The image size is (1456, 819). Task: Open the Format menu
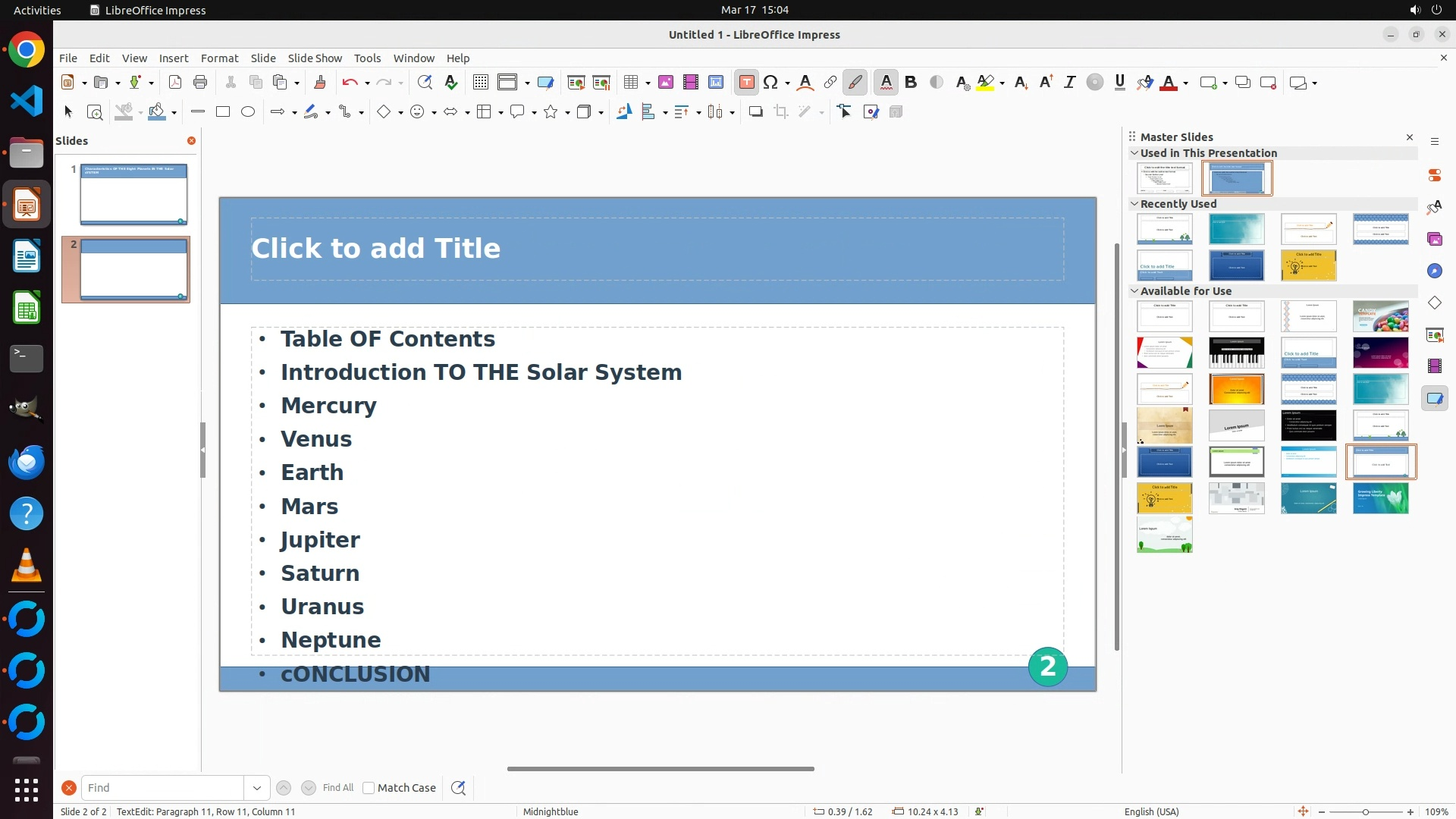219,58
